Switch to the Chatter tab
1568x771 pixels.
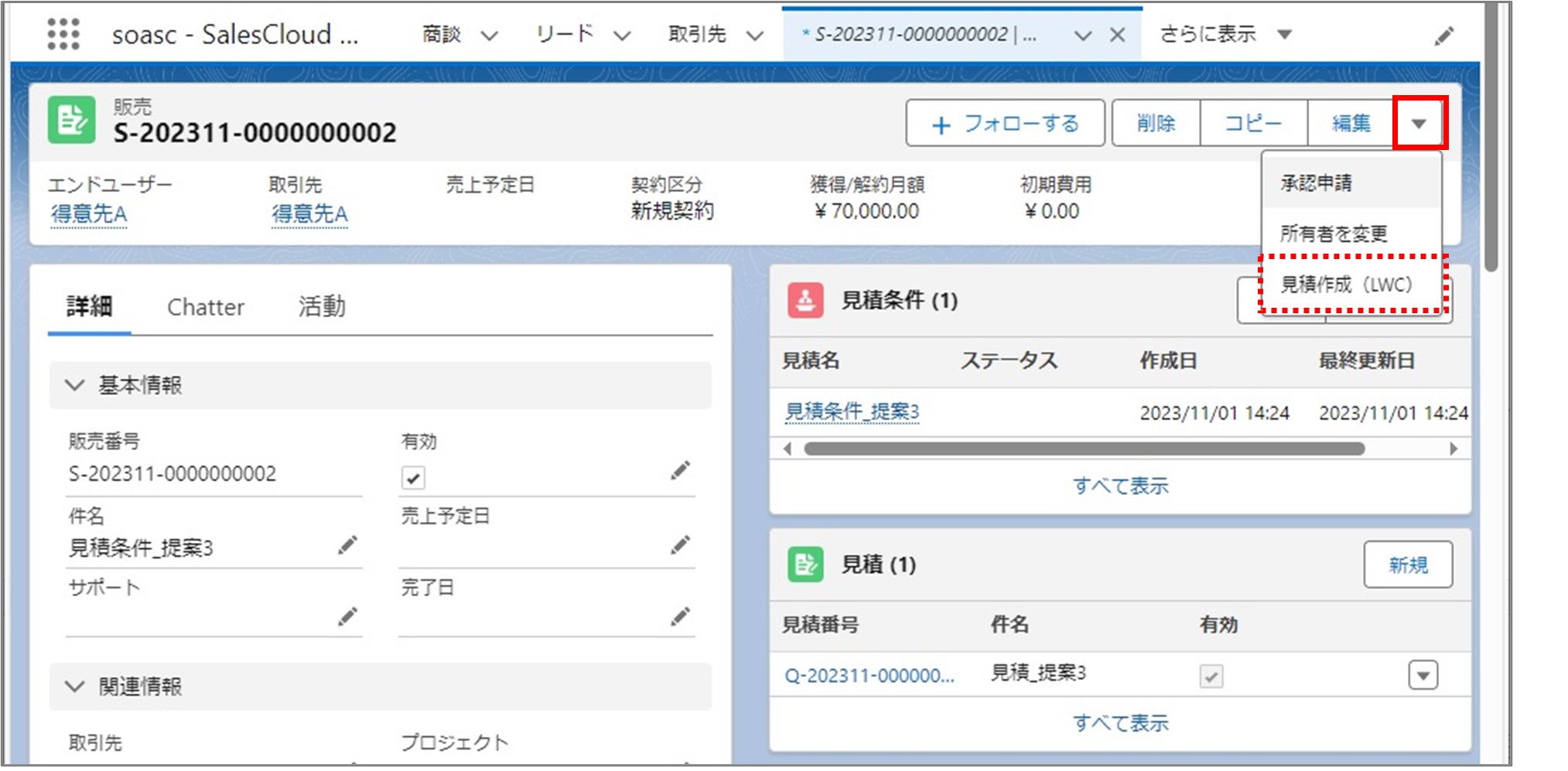point(205,307)
